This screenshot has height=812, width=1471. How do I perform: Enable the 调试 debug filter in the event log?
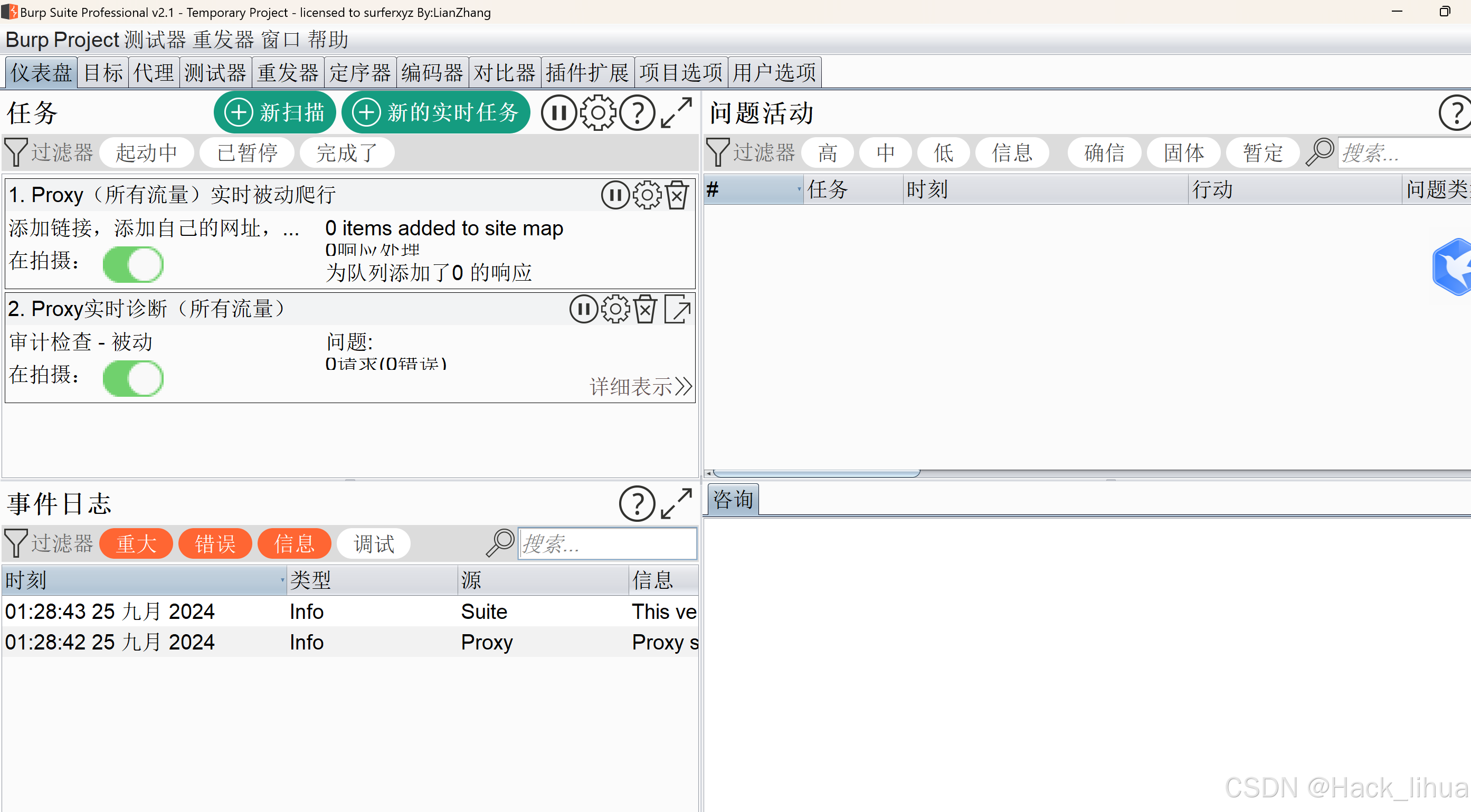[x=374, y=543]
